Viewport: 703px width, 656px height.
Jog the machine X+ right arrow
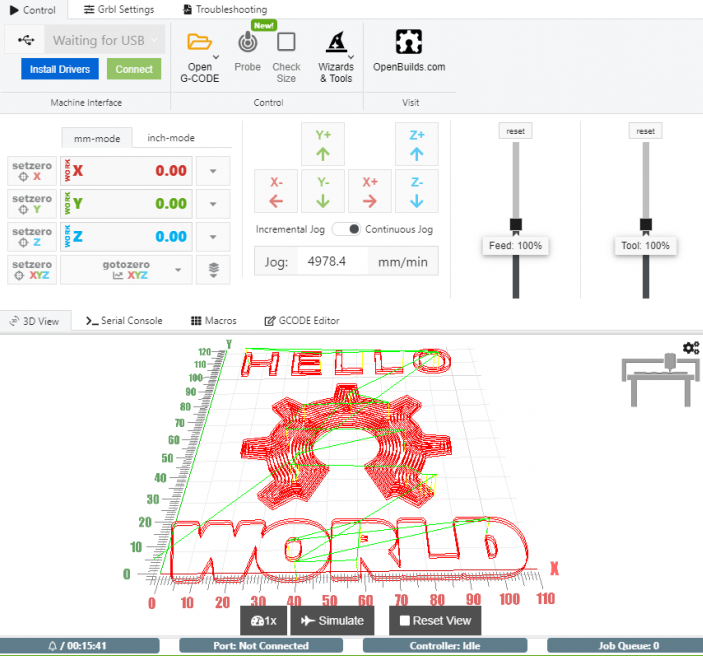(x=370, y=191)
